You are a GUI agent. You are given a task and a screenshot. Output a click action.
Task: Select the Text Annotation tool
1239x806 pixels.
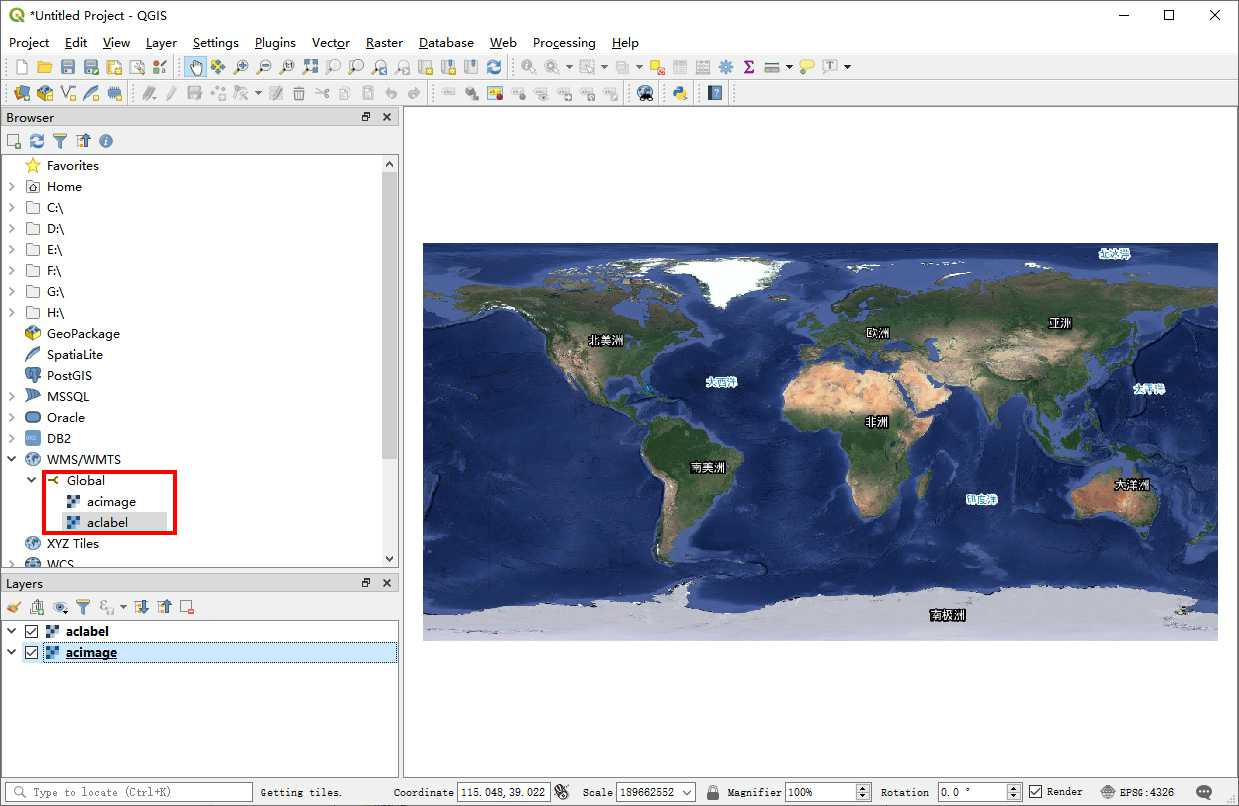pos(830,67)
